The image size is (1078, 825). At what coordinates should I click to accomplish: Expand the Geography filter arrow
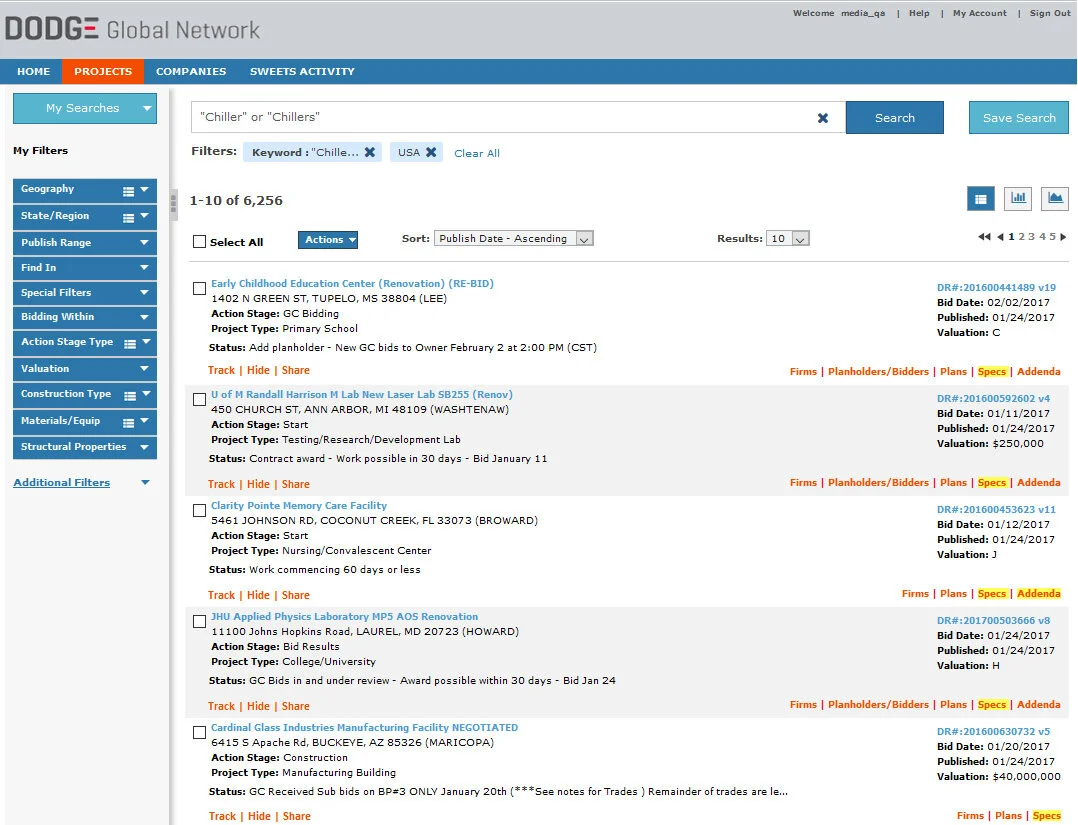pyautogui.click(x=144, y=189)
